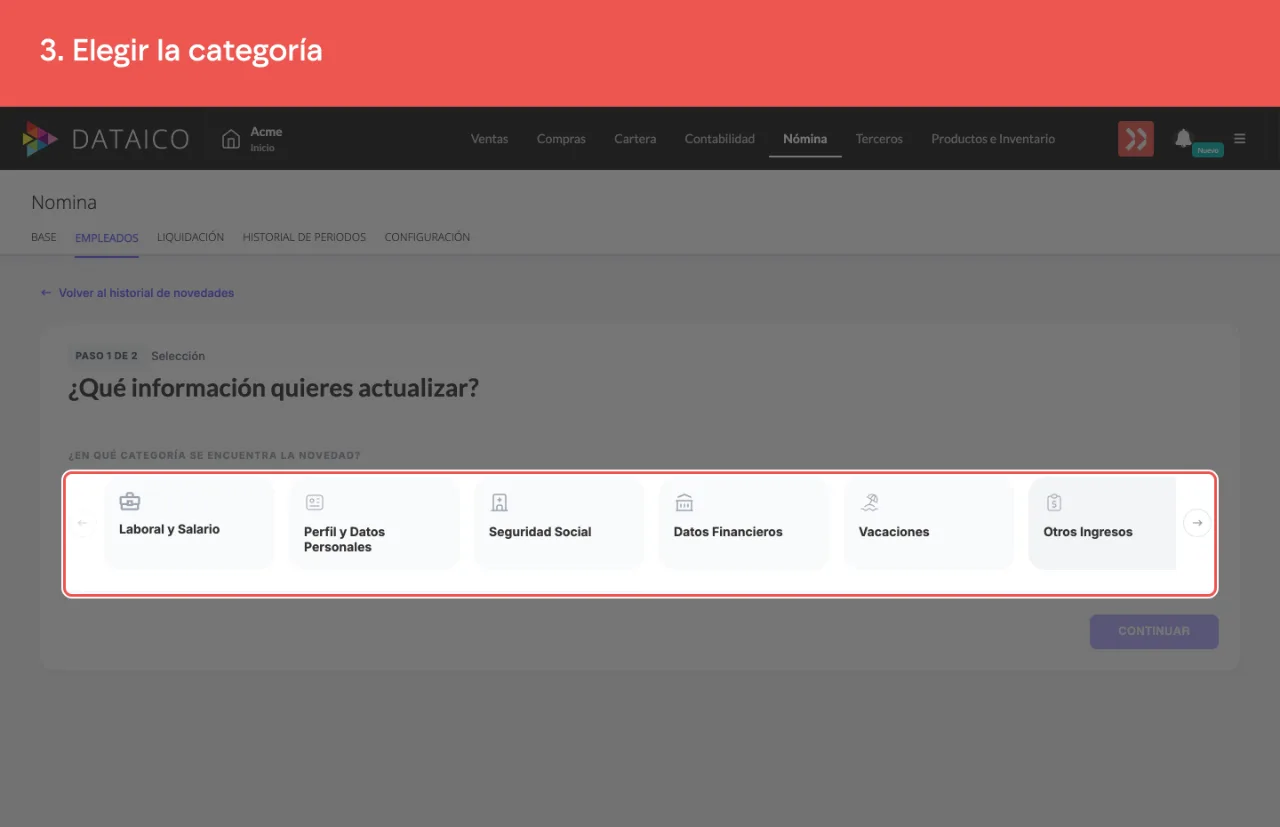Click the Acme company name
Screen dimensions: 1280x827
(266, 132)
